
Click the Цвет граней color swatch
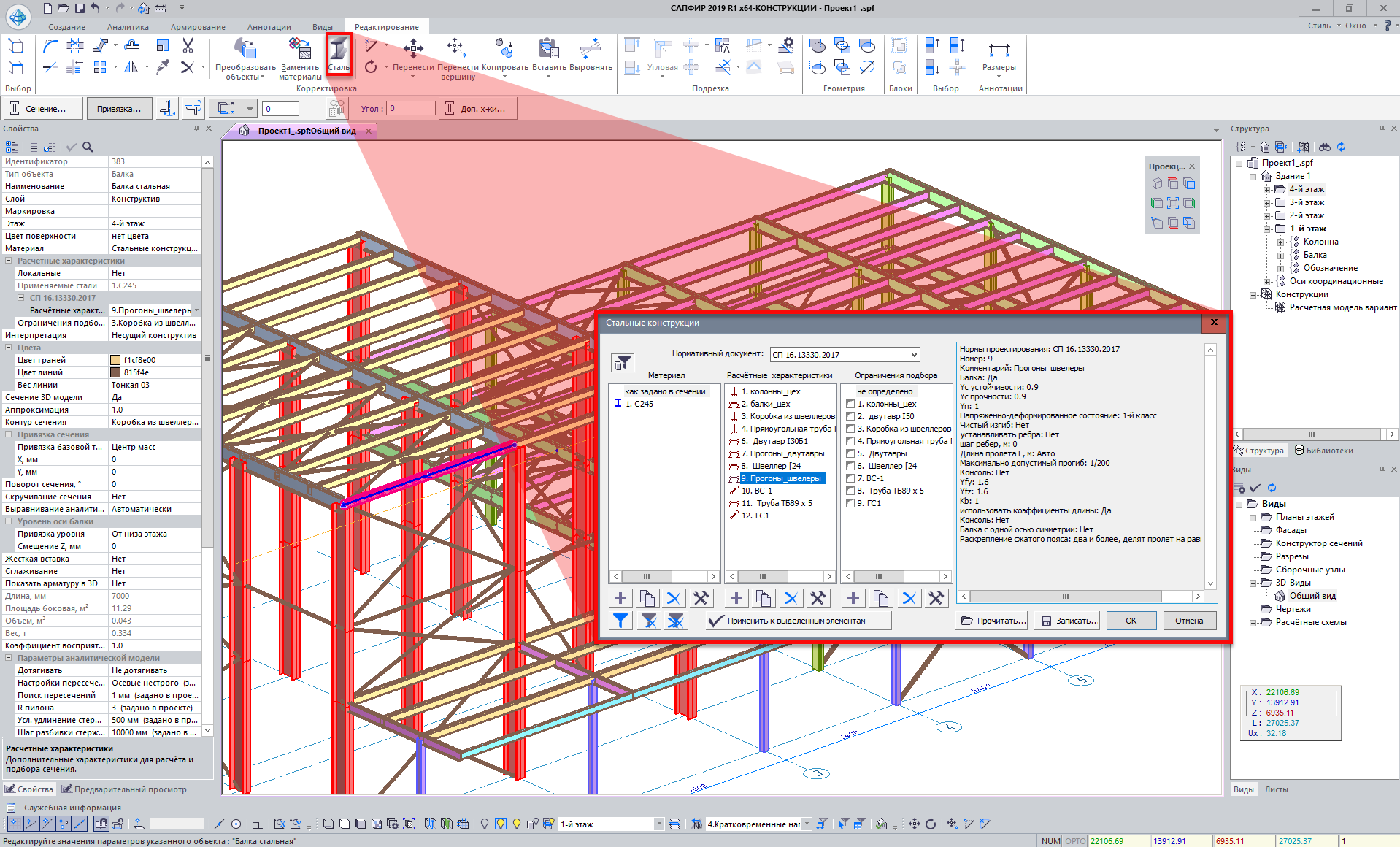[x=115, y=360]
